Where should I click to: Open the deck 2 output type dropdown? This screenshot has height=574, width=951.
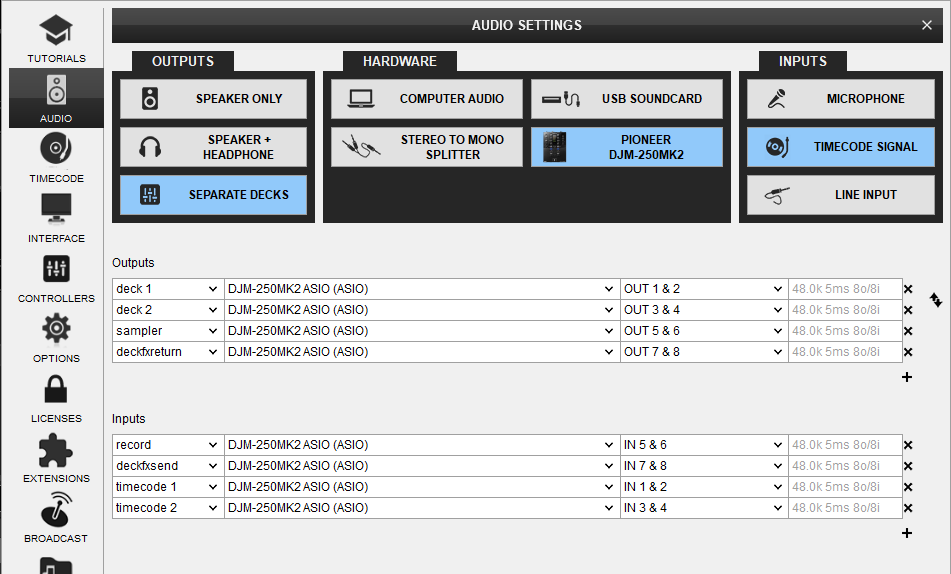[168, 310]
